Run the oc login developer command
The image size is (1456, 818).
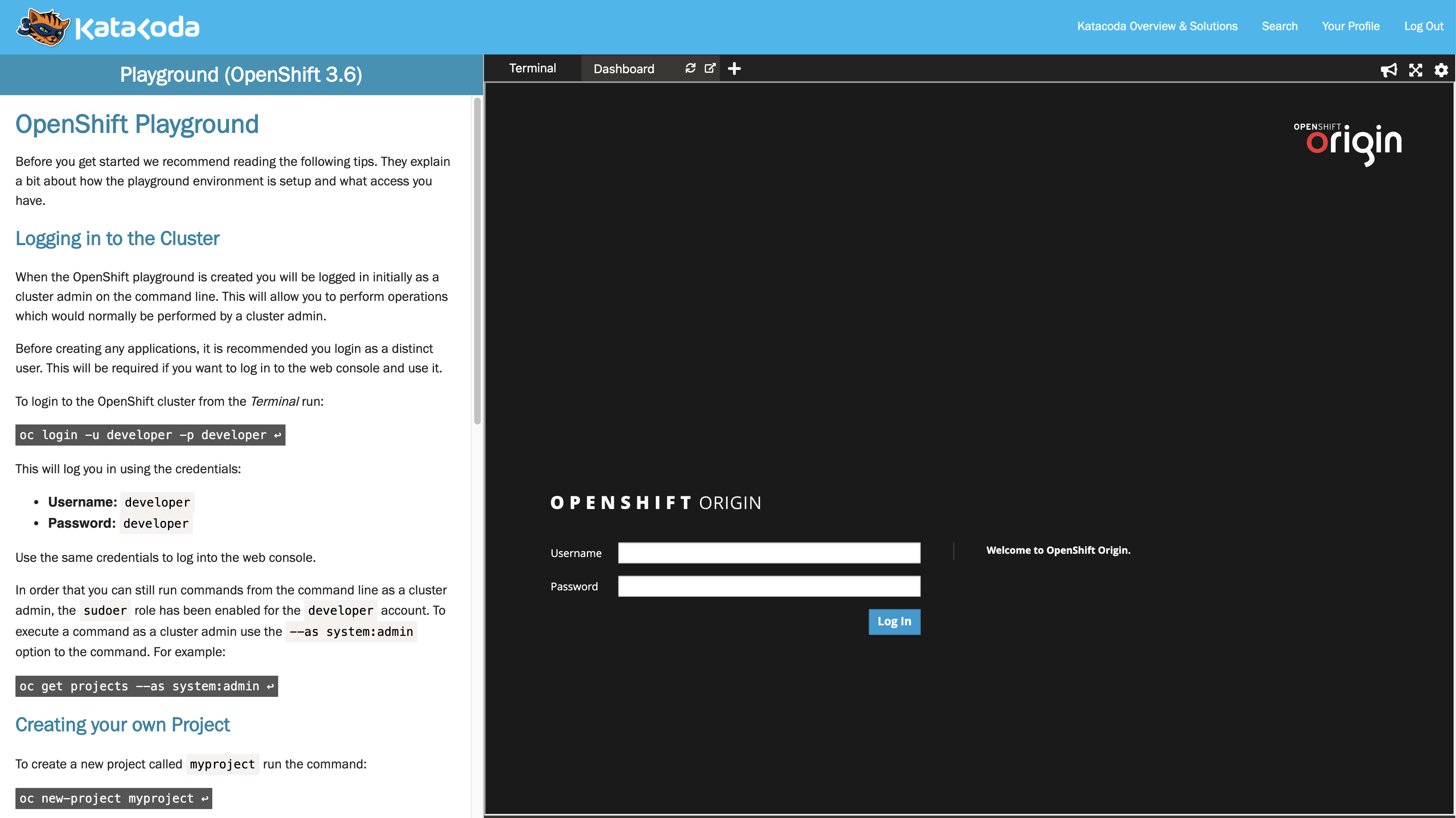point(150,435)
